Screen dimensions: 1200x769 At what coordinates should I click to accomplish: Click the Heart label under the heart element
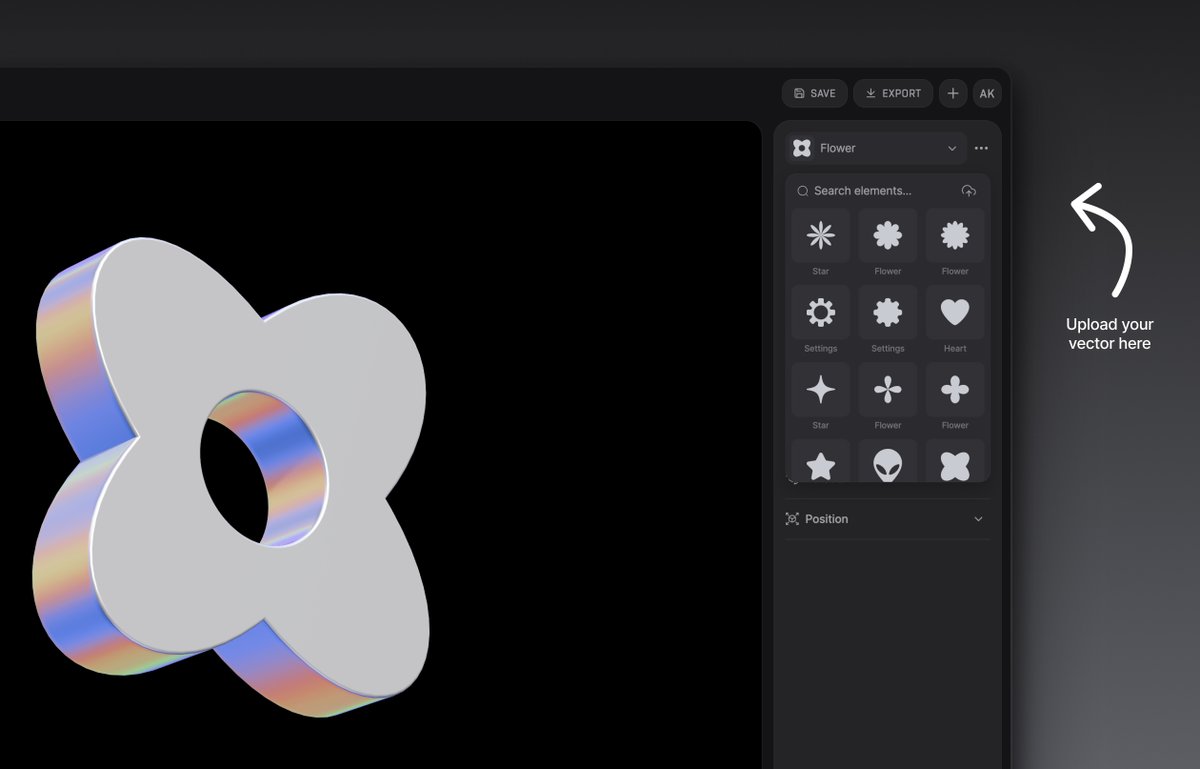(955, 348)
